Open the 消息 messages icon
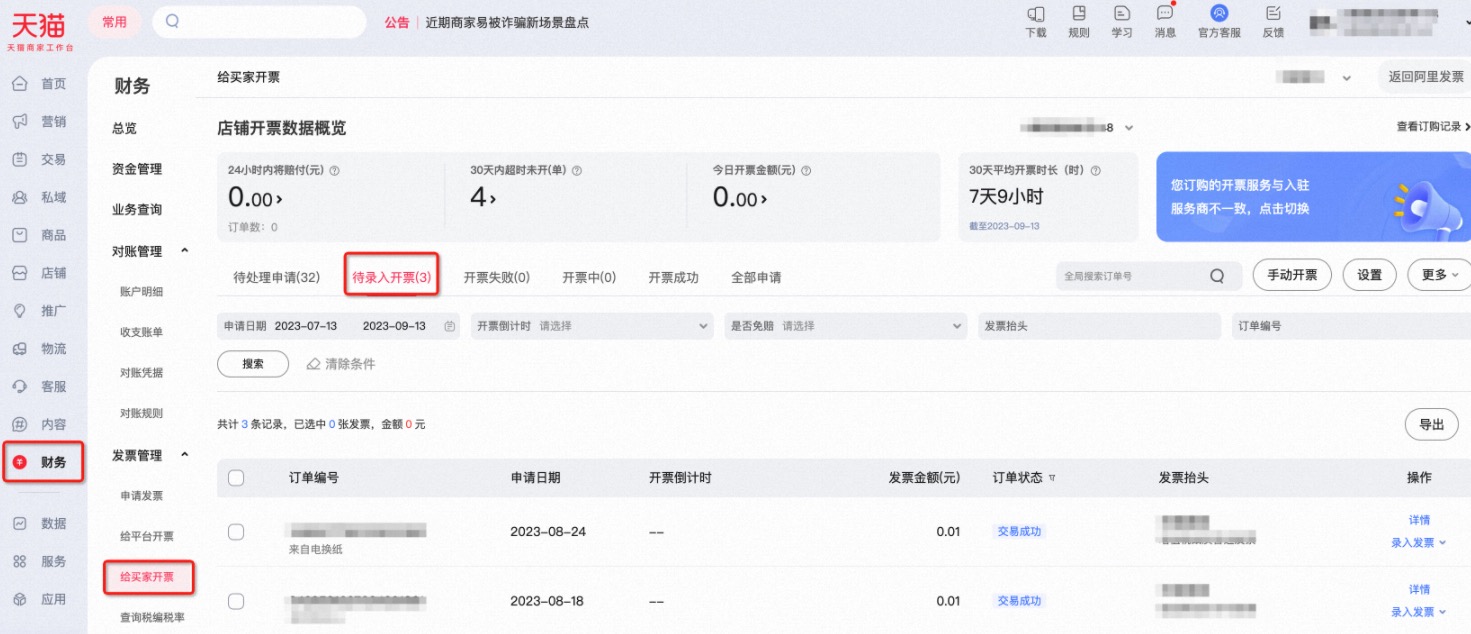 (1165, 13)
